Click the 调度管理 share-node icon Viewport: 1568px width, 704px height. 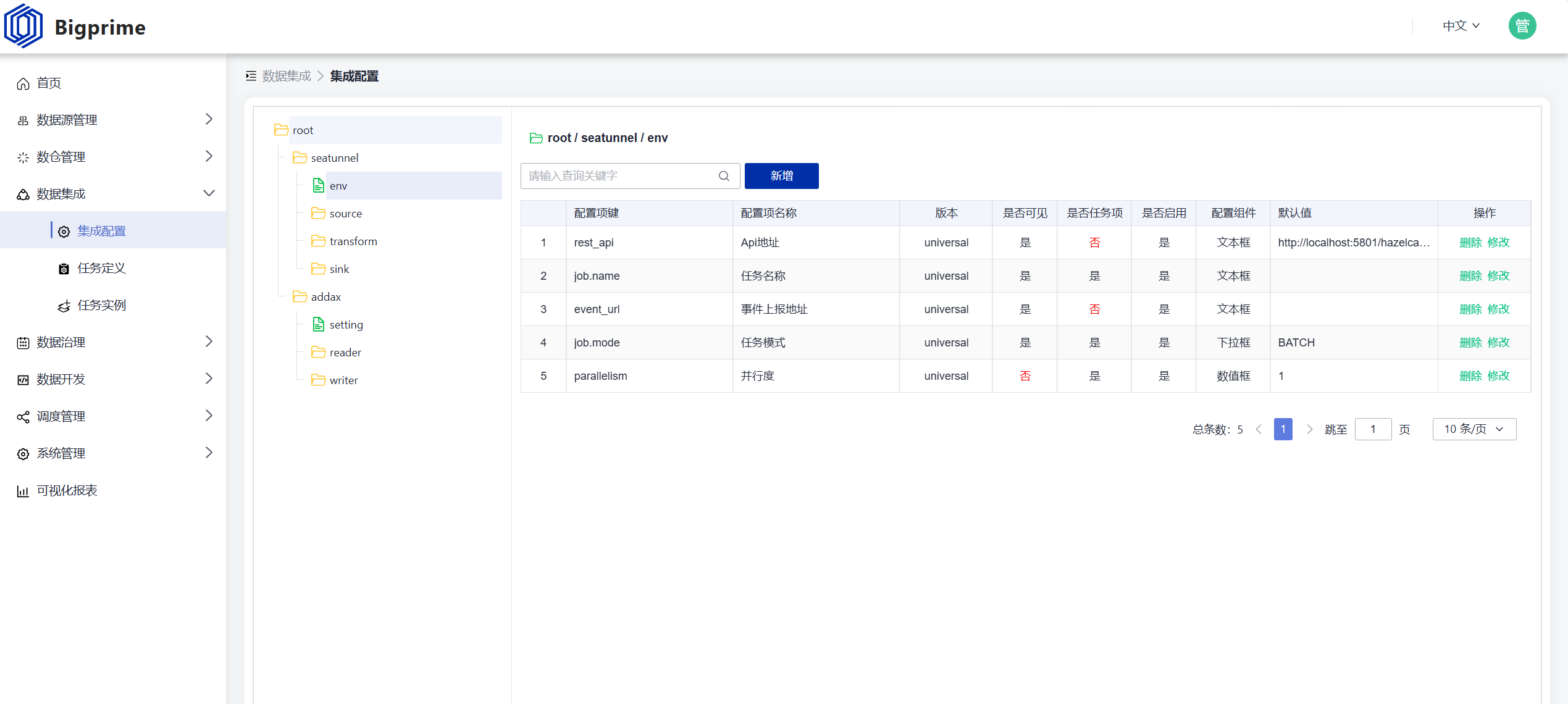[x=23, y=417]
